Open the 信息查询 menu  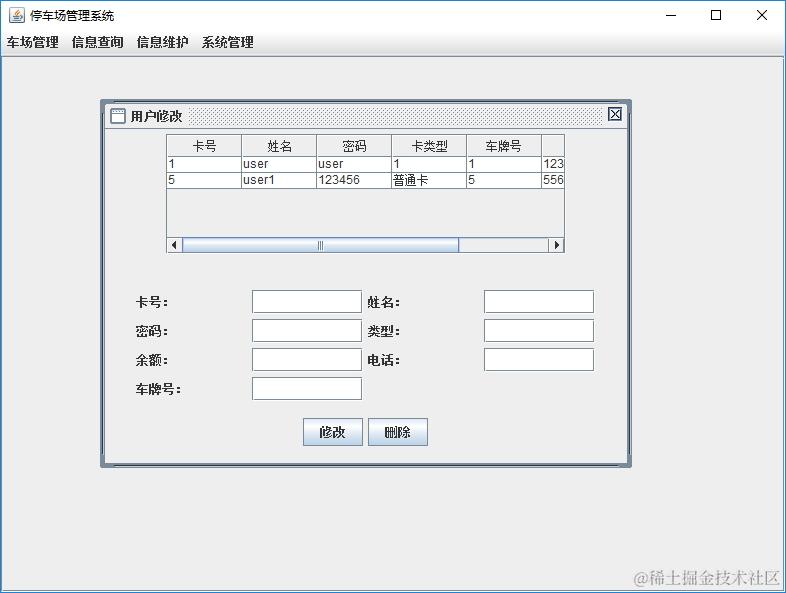pos(98,42)
